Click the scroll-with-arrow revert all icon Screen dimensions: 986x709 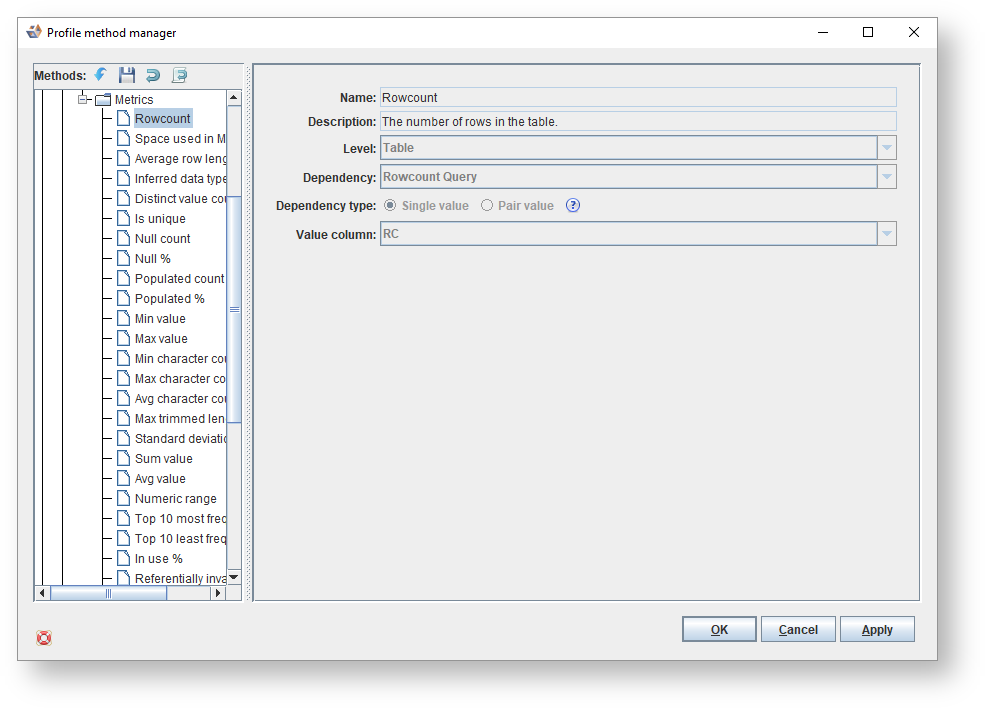tap(179, 75)
